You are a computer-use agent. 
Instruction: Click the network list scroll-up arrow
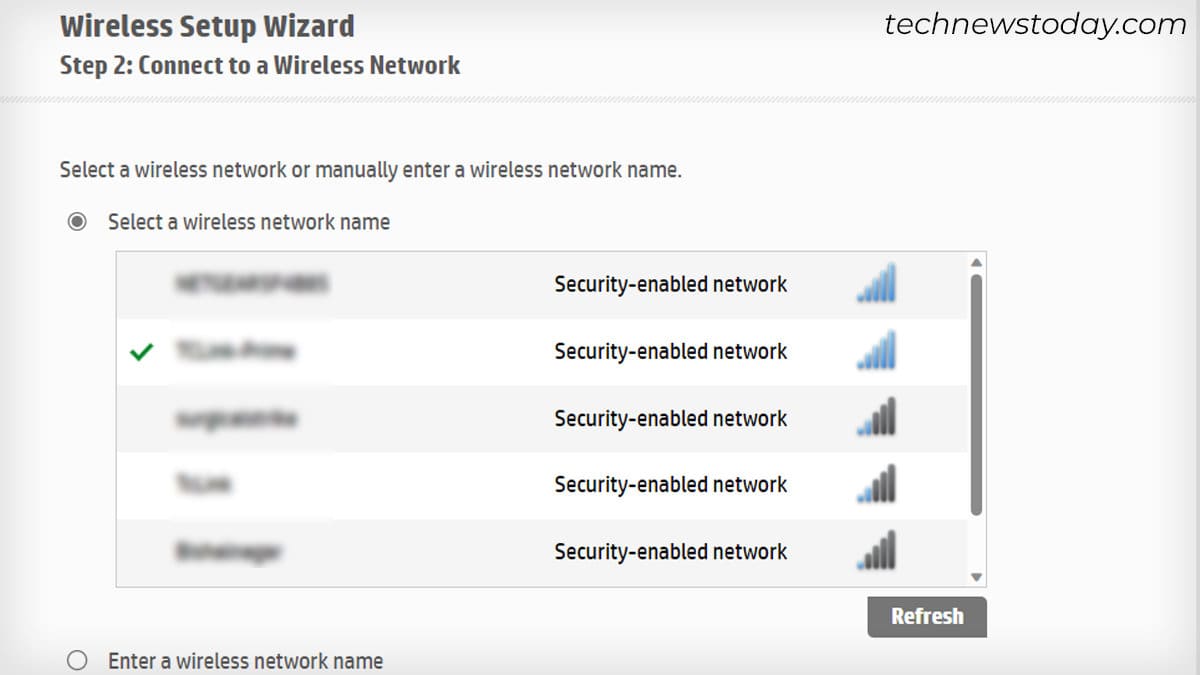click(977, 262)
